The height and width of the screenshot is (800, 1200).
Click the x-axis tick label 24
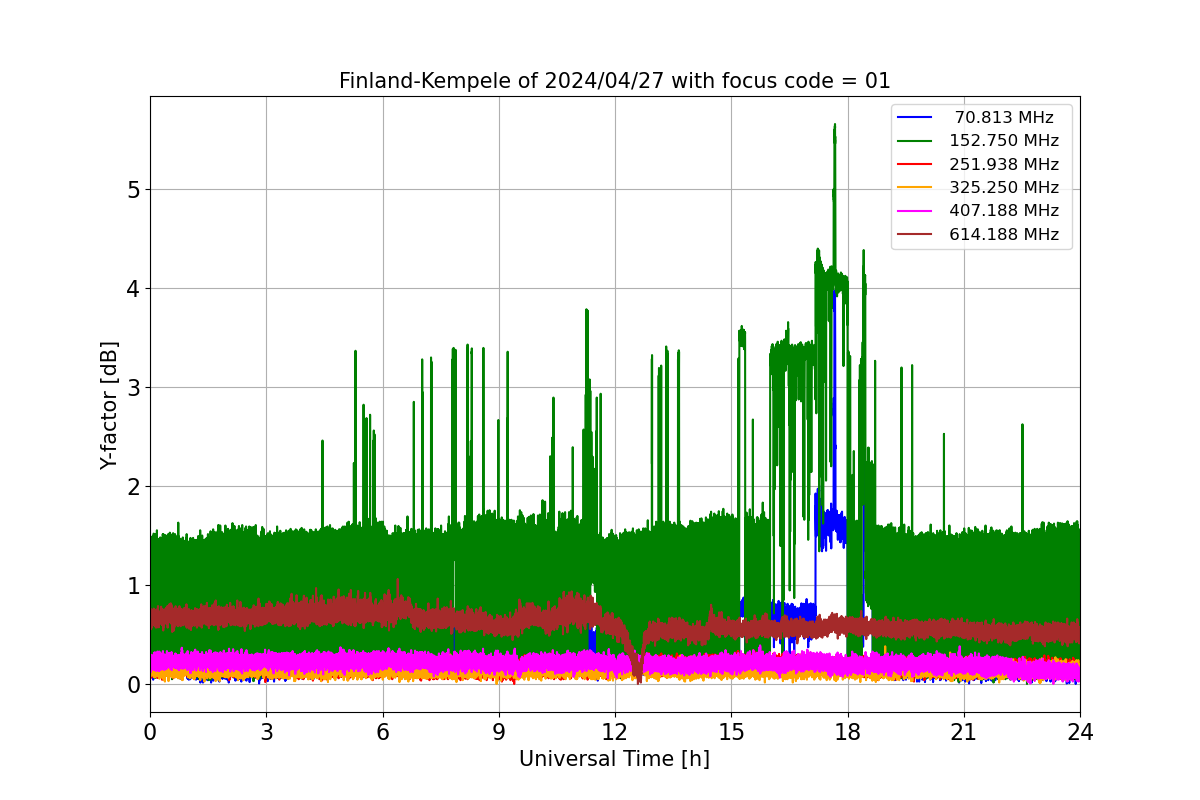[x=1080, y=731]
